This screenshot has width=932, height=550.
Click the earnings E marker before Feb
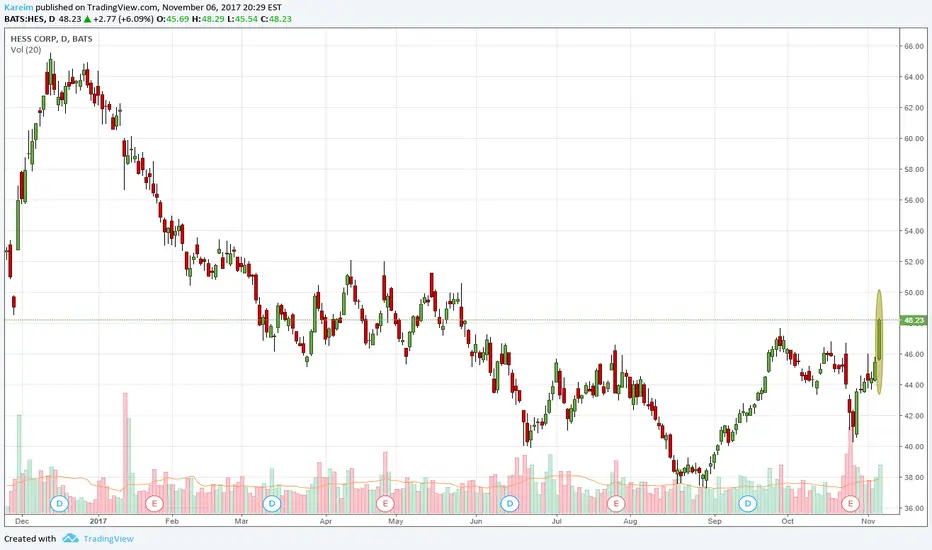[154, 504]
